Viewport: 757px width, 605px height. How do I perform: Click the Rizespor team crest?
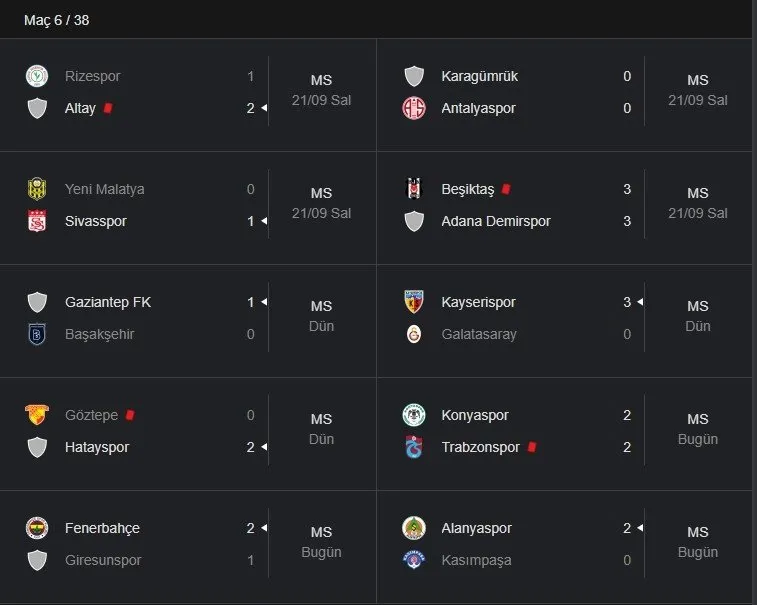(x=37, y=76)
